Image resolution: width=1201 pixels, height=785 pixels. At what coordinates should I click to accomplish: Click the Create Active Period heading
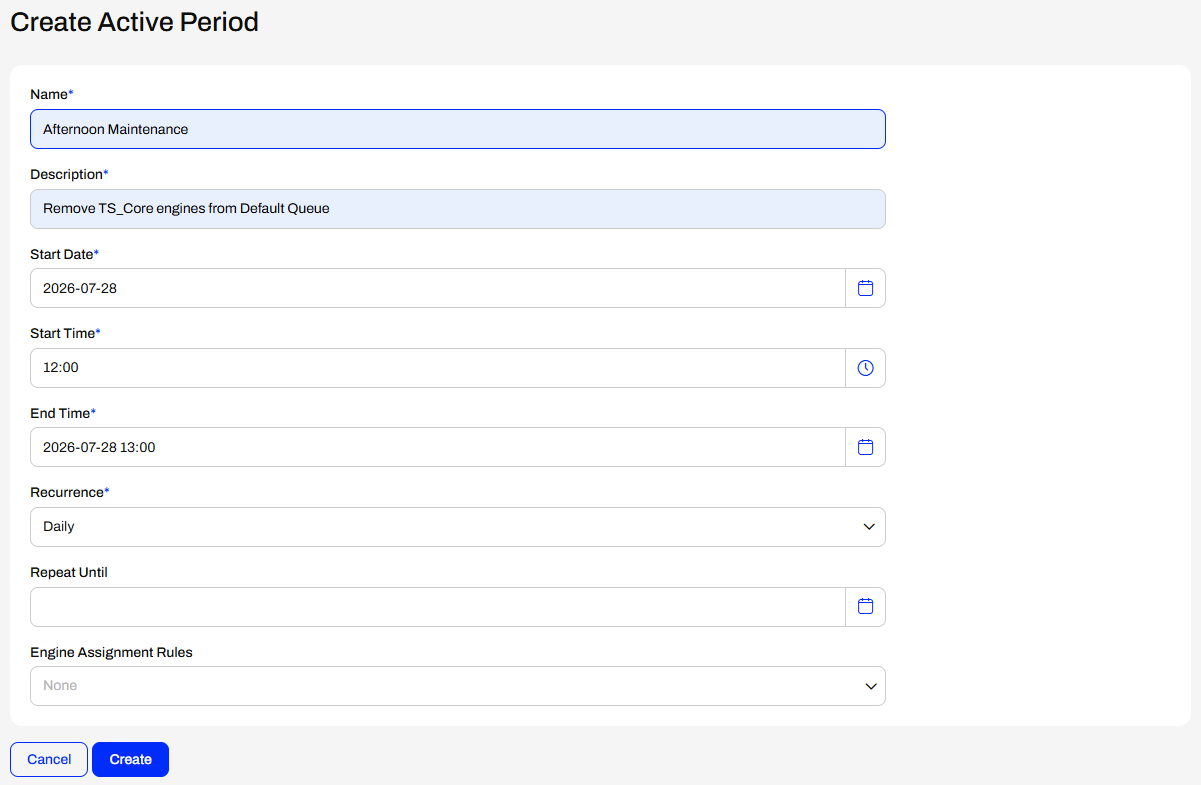coord(134,22)
